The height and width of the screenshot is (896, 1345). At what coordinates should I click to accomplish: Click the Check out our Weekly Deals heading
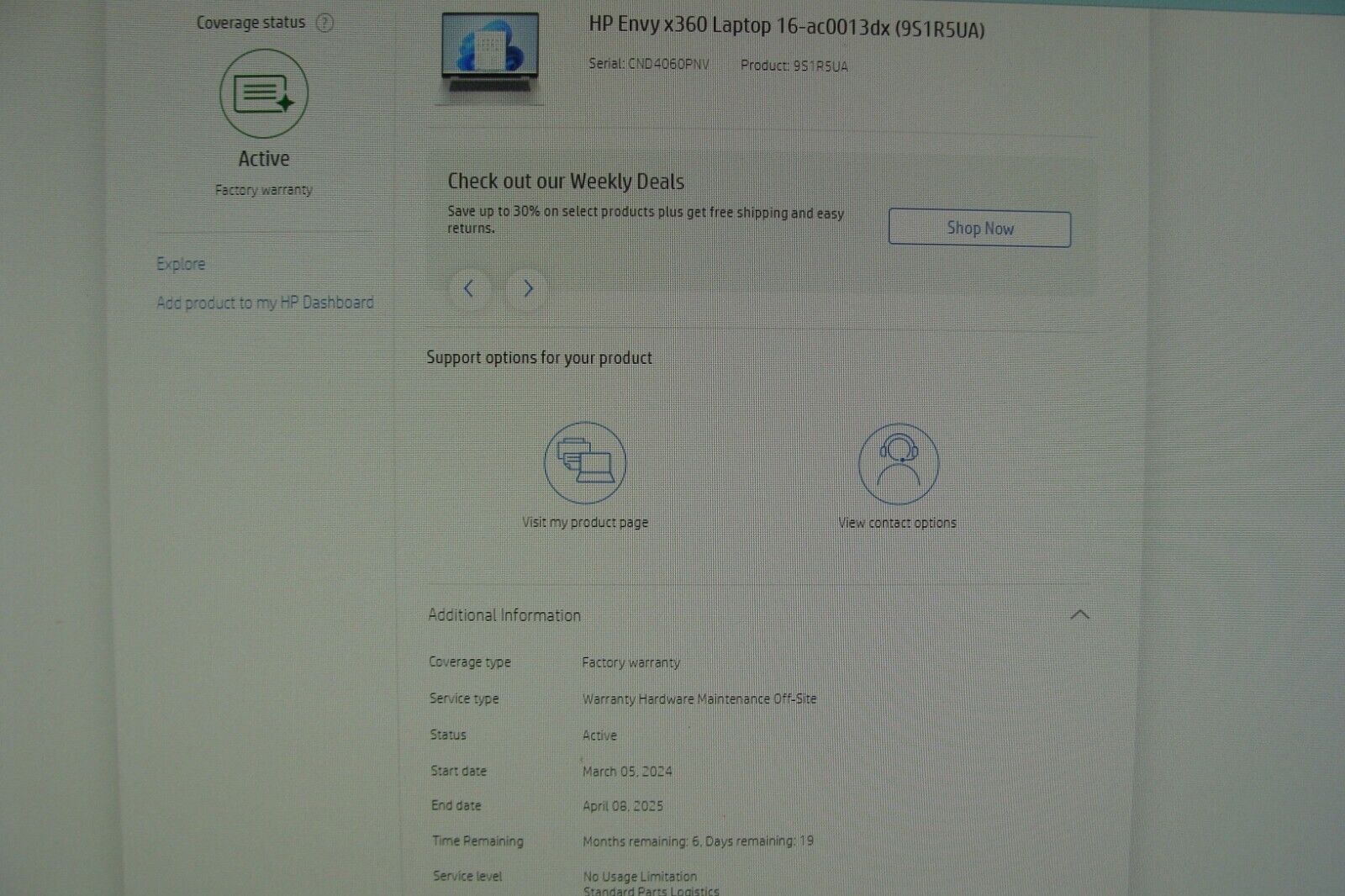coord(566,182)
